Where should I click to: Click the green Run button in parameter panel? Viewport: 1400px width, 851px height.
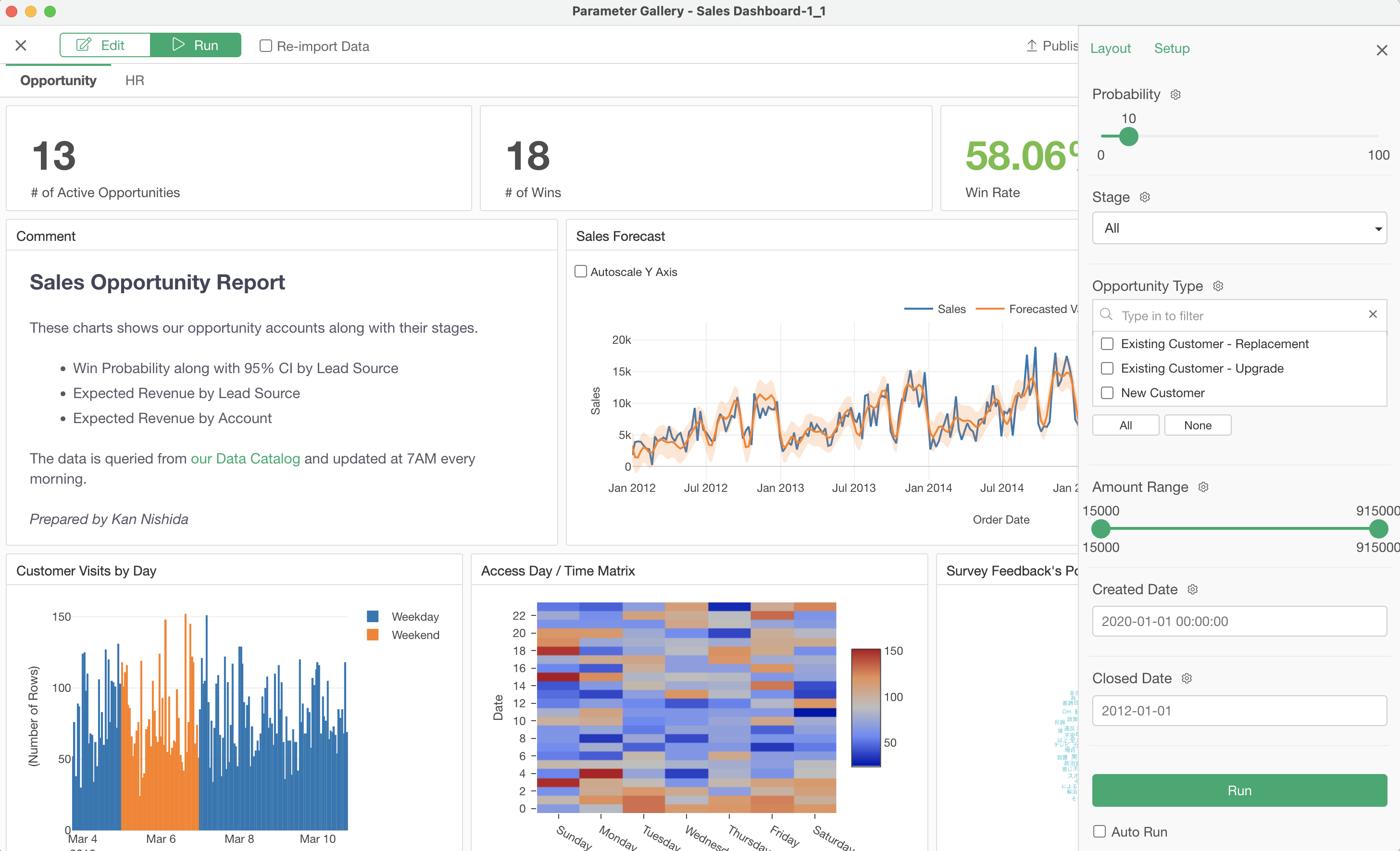[x=1239, y=790]
